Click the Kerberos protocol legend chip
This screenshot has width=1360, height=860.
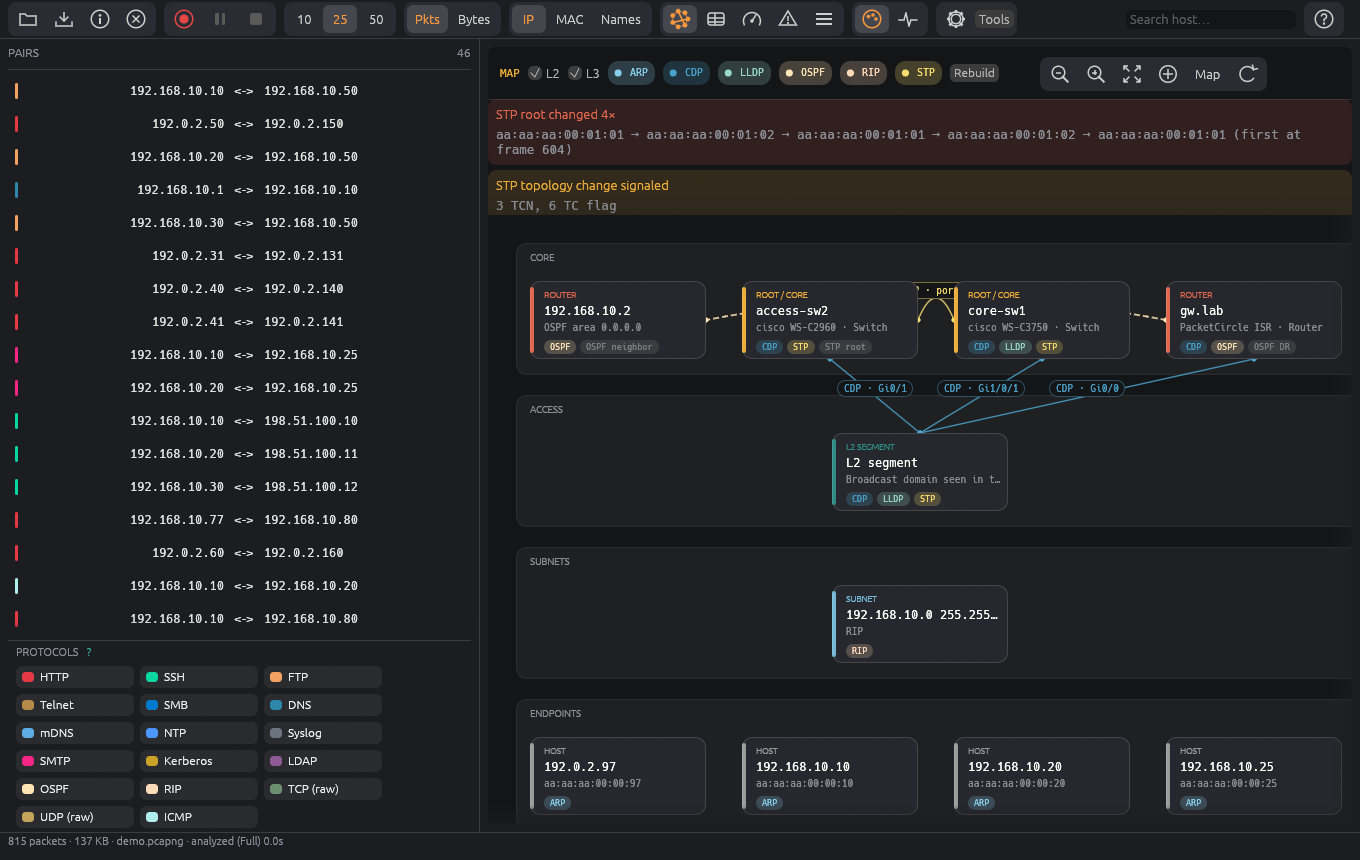click(199, 761)
